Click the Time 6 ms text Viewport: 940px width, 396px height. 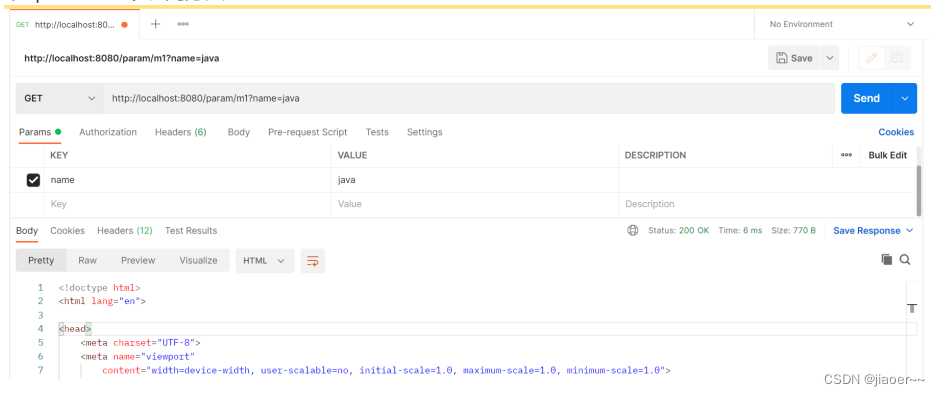click(x=740, y=231)
